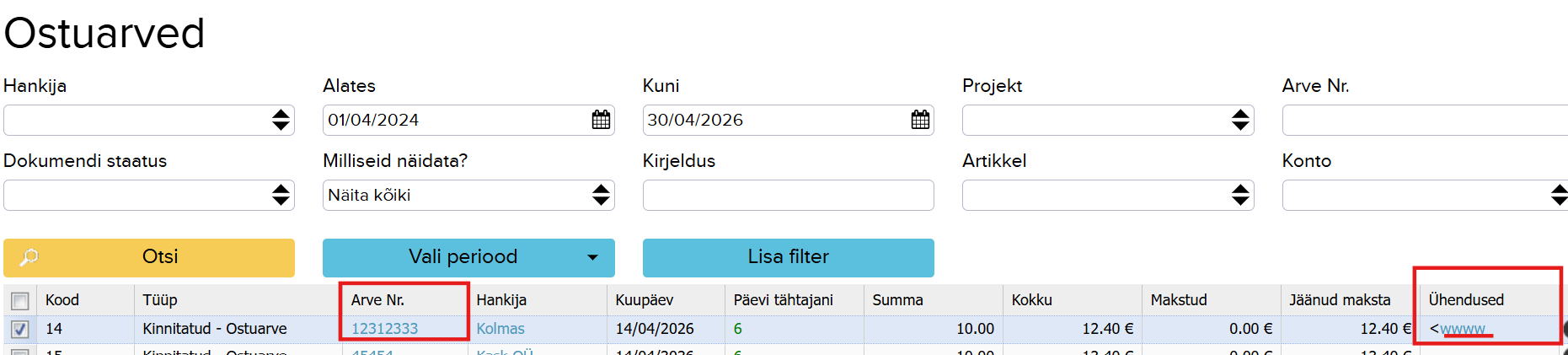Open the Kuni date calendar icon
The height and width of the screenshot is (355, 1568).
[920, 120]
